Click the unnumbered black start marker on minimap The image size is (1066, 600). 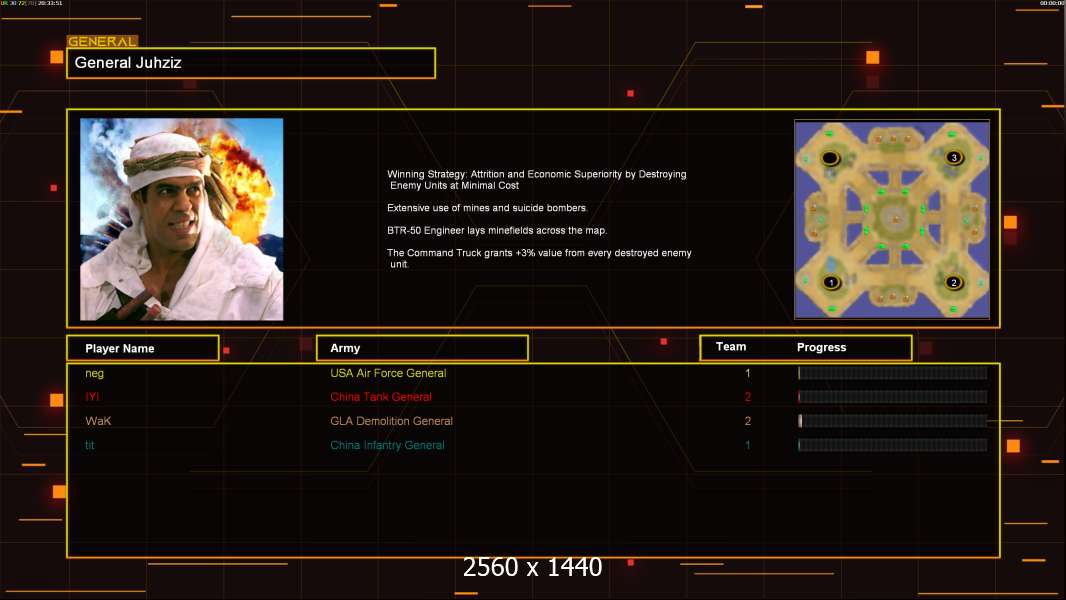coord(830,158)
